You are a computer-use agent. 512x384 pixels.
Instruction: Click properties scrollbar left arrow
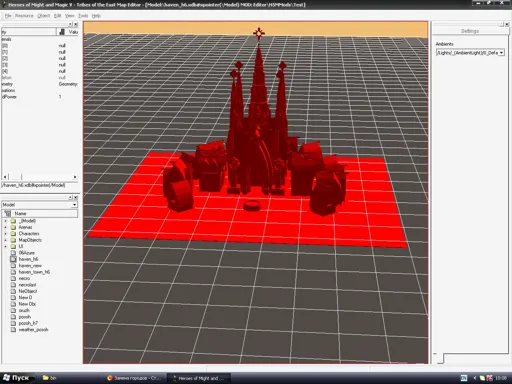point(5,177)
